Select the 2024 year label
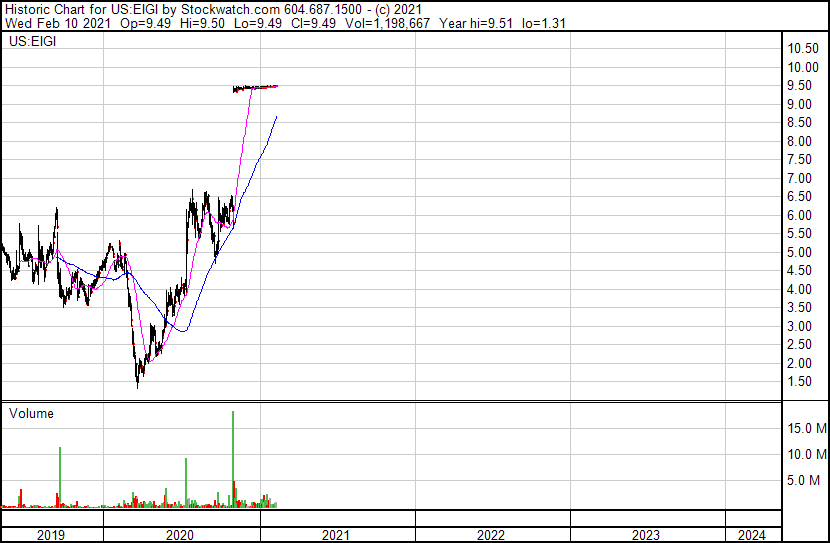The height and width of the screenshot is (543, 830). pyautogui.click(x=752, y=535)
